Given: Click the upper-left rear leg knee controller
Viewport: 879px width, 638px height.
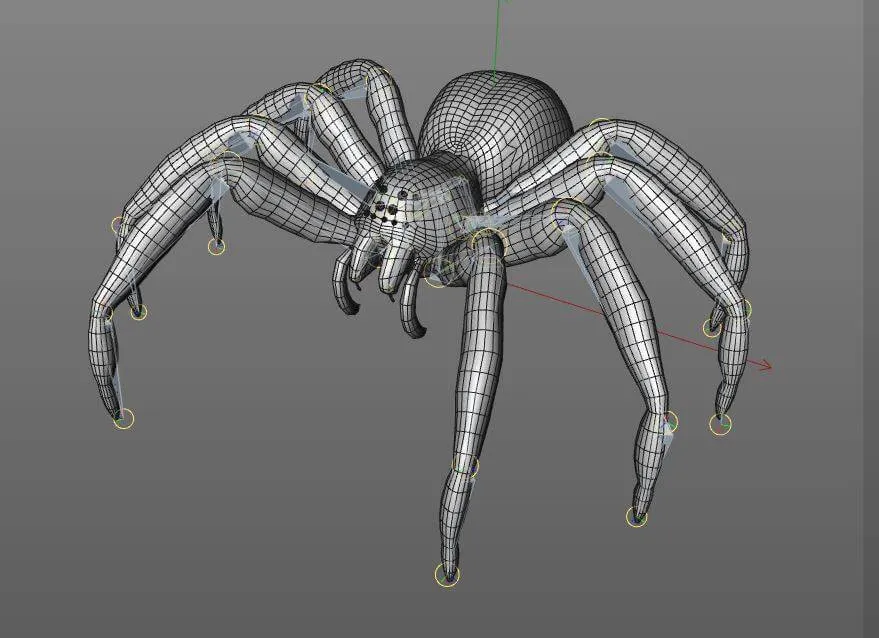Looking at the screenshot, I should [320, 92].
